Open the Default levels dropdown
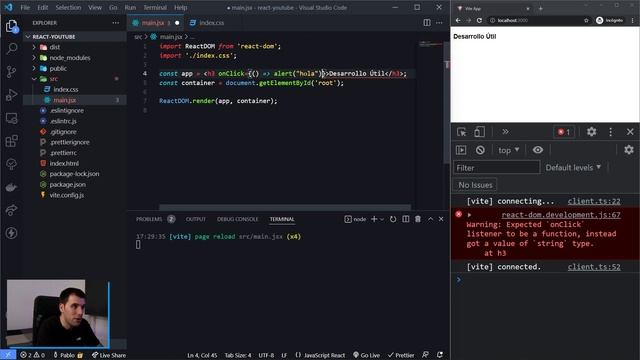The height and width of the screenshot is (360, 640). click(573, 168)
